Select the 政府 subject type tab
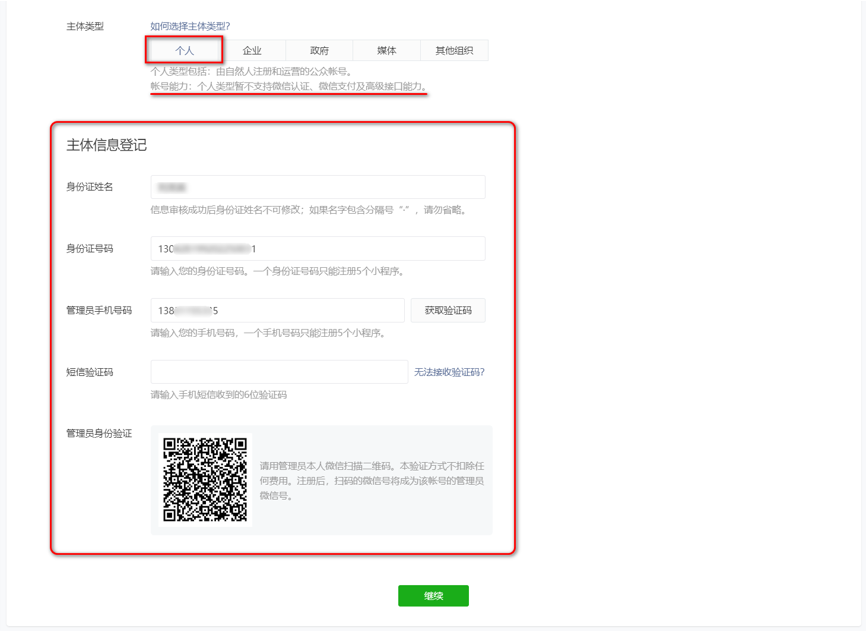Image resolution: width=866 pixels, height=631 pixels. [319, 50]
